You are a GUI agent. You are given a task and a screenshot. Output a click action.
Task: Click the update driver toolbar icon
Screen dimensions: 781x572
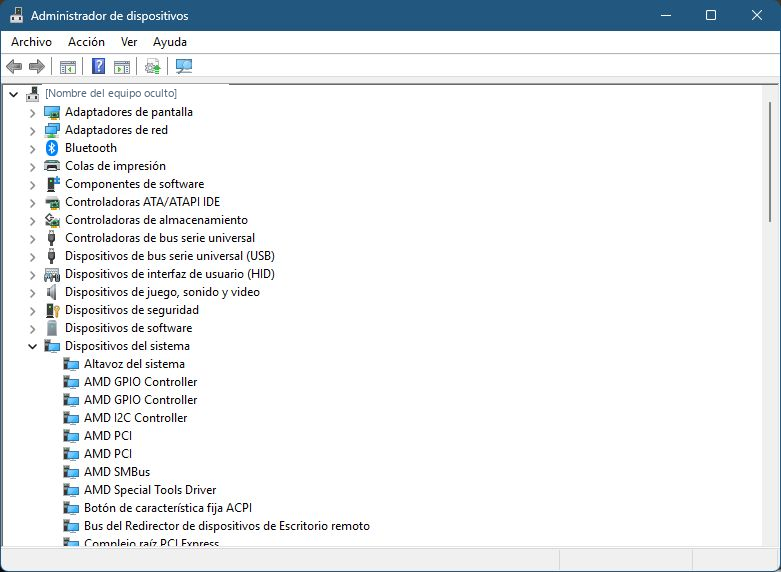[x=152, y=66]
